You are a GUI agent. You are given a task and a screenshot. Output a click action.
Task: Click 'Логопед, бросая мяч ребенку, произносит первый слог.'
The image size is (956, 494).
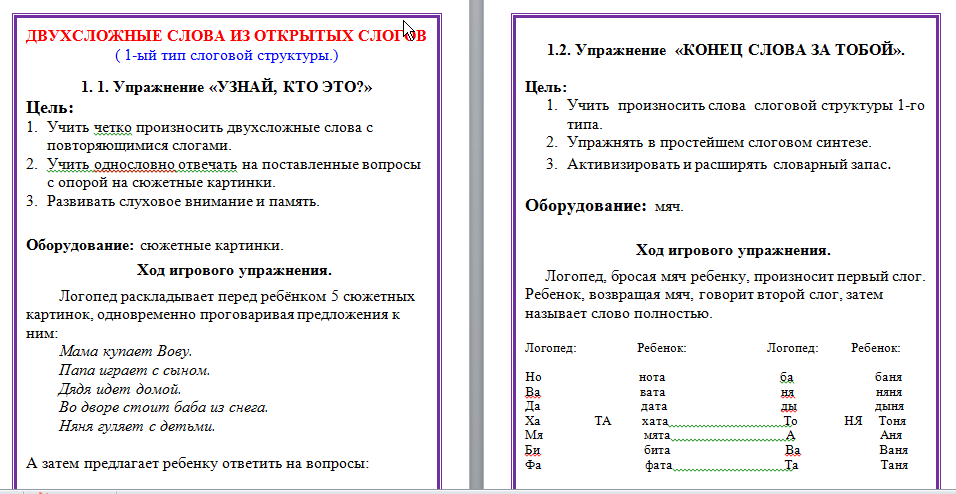(736, 276)
